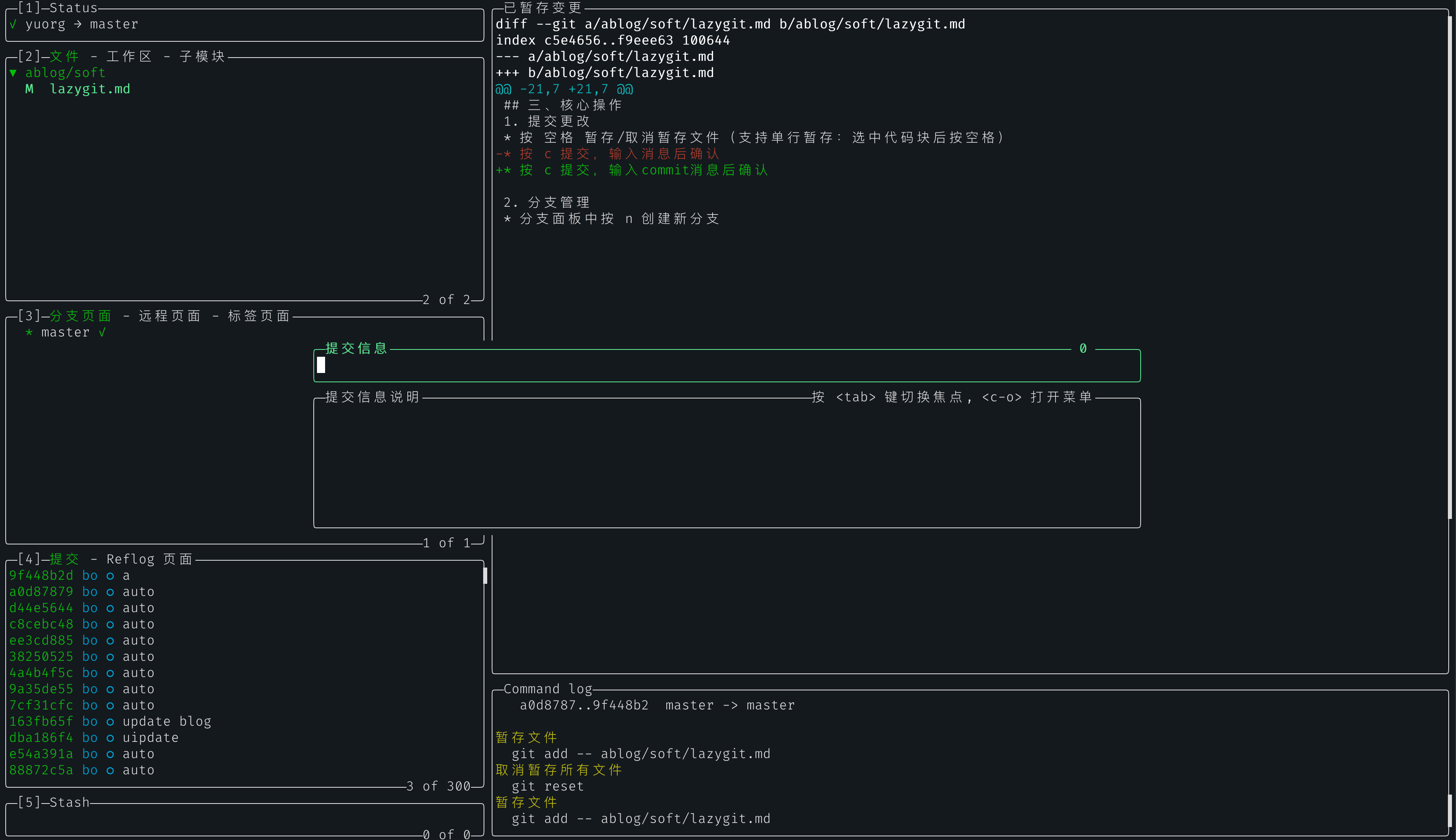Click the added line with 'commit消息后确认'

click(x=632, y=170)
